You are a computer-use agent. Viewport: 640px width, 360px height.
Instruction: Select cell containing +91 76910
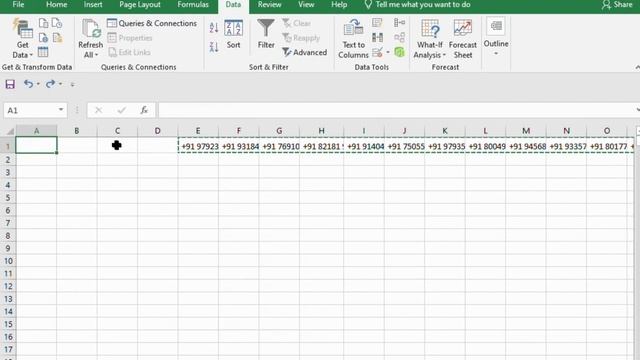pos(279,146)
